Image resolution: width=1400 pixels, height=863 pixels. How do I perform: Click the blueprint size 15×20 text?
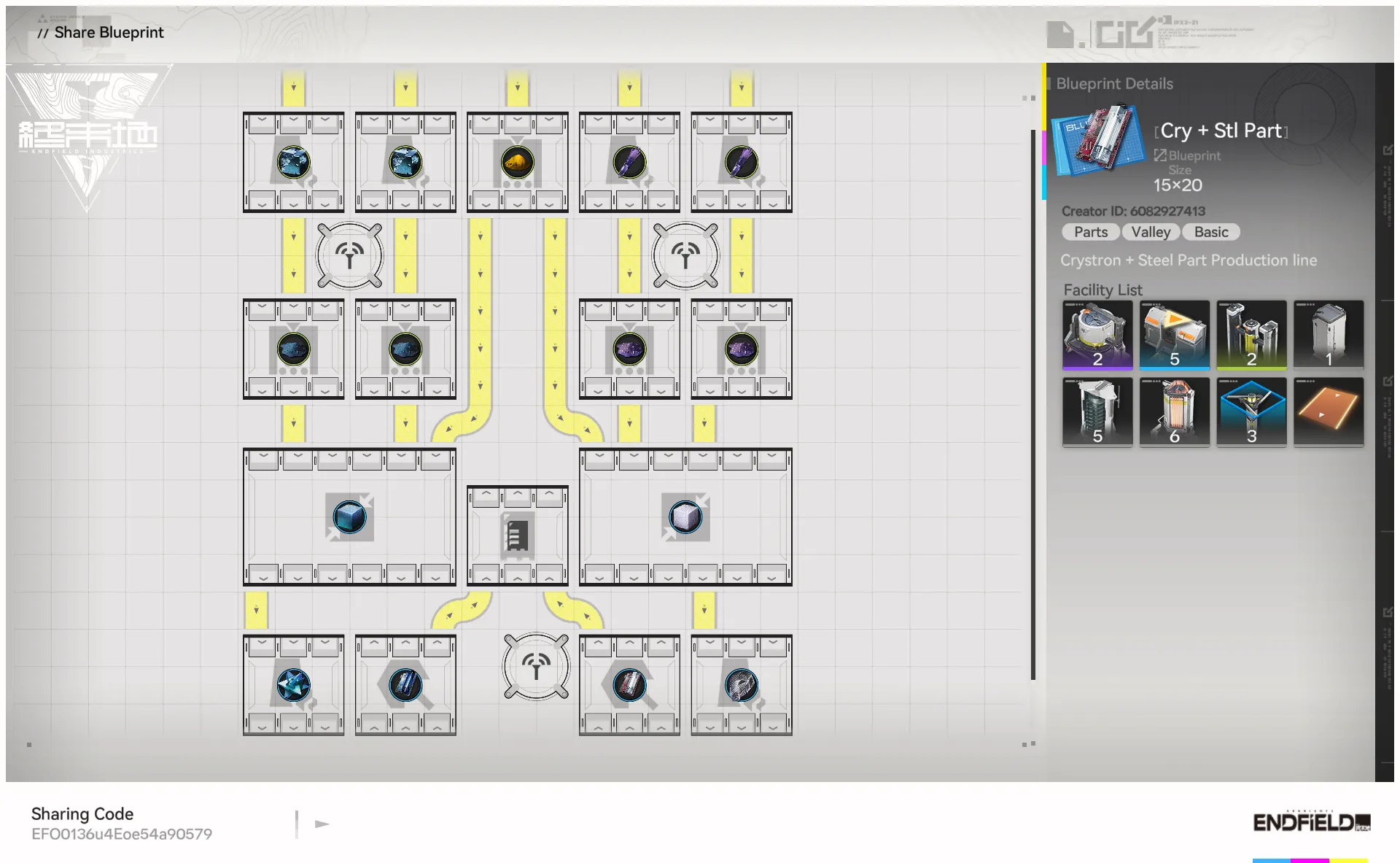tap(1178, 185)
